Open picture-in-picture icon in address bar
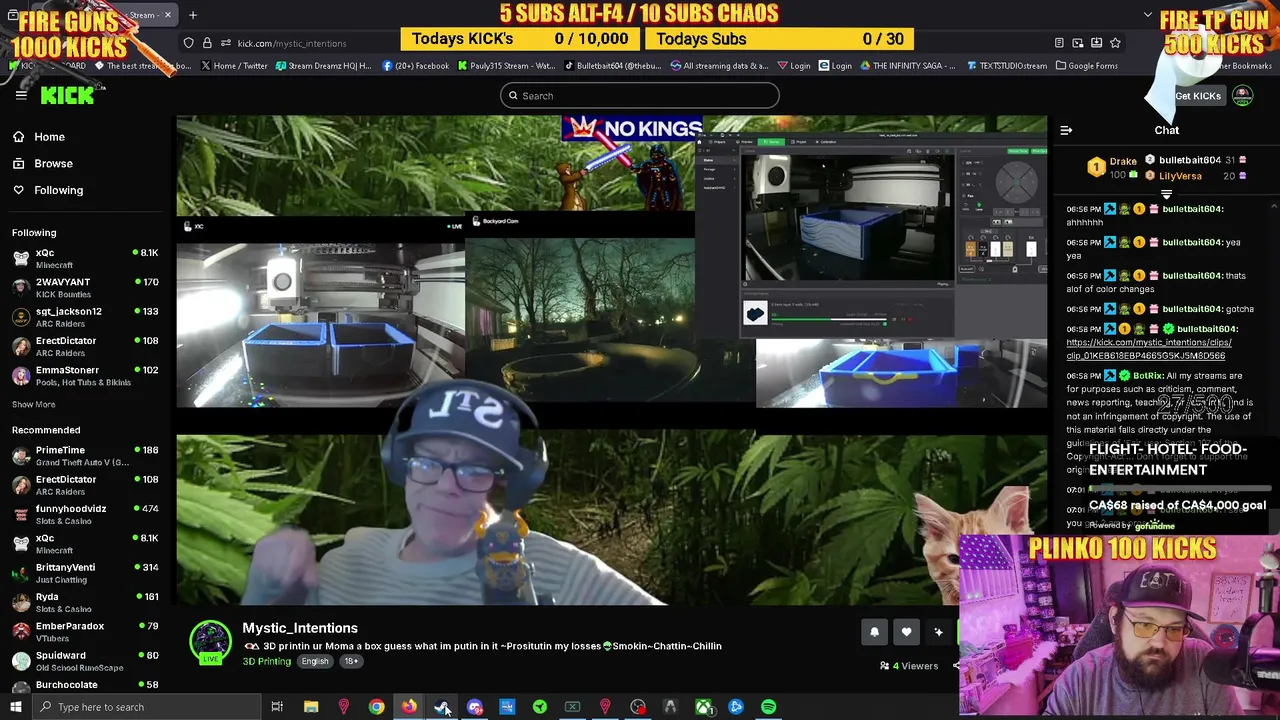1280x720 pixels. point(1078,43)
